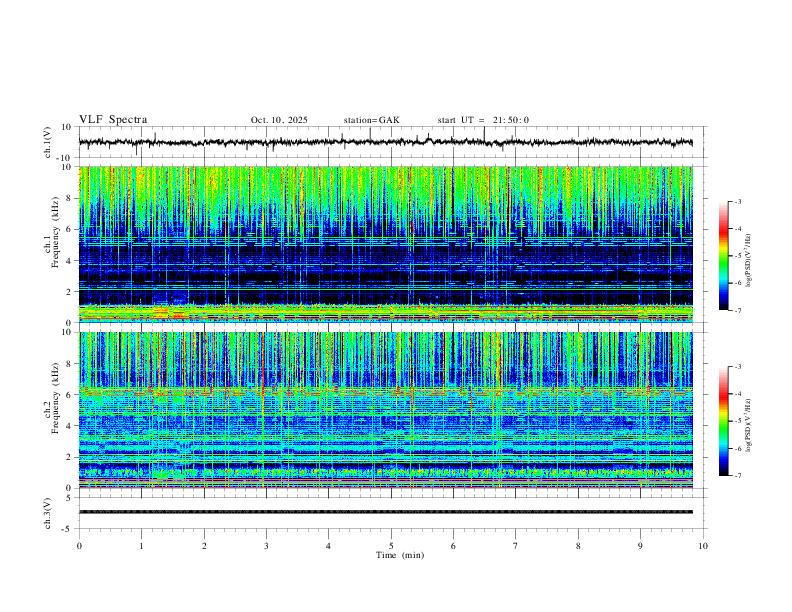Click time axis tick label "1"
The height and width of the screenshot is (612, 792).
click(x=142, y=546)
